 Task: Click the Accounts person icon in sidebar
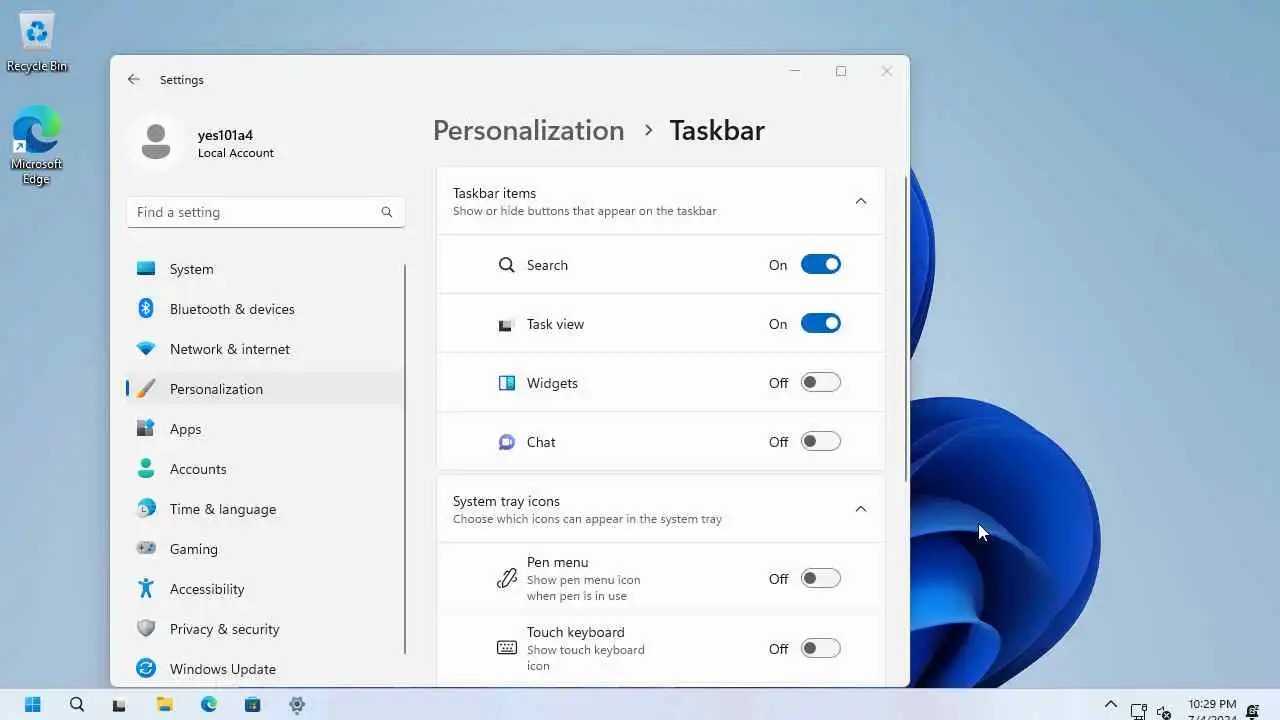tap(146, 468)
